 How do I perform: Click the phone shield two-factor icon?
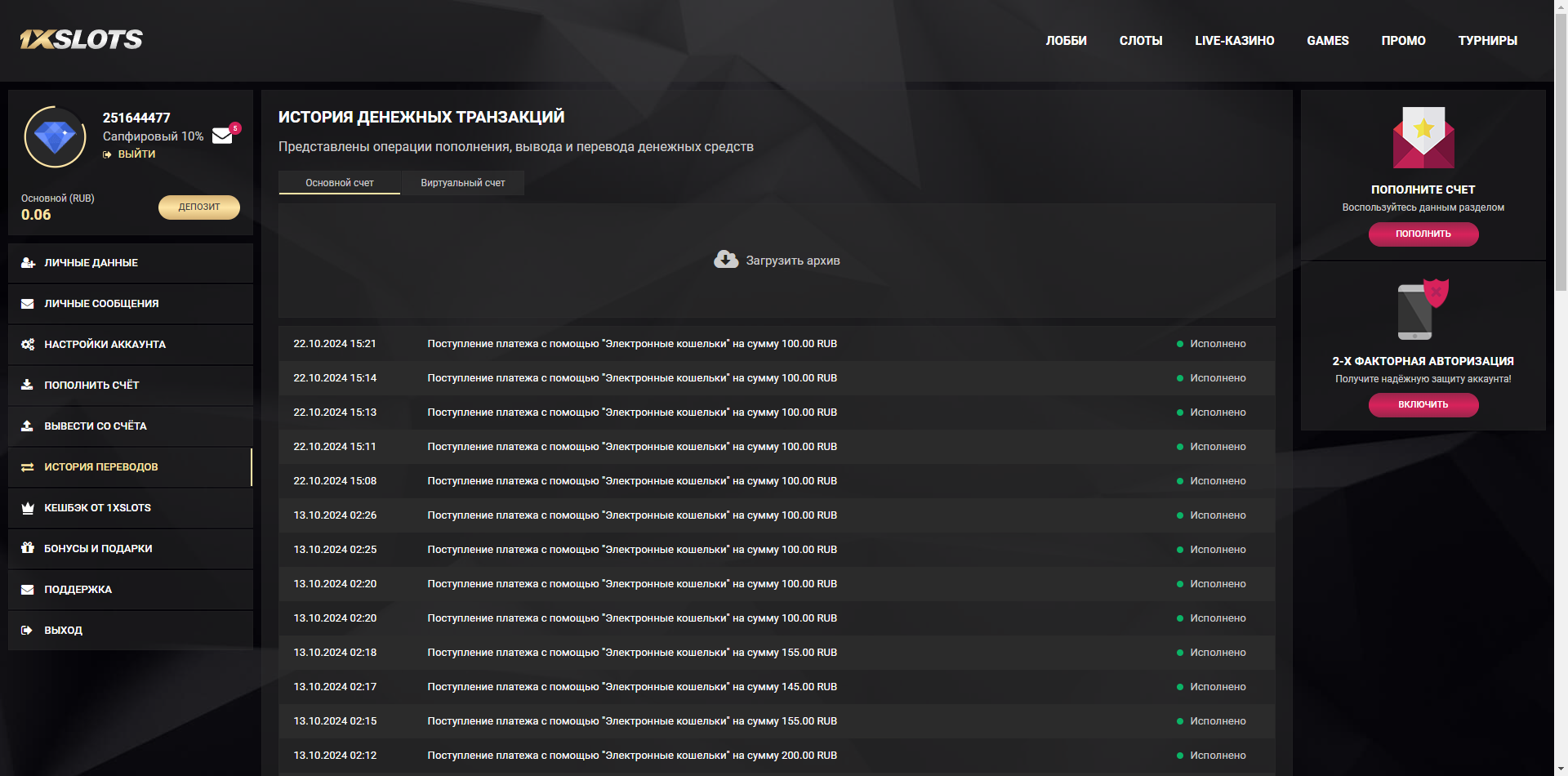click(1423, 310)
